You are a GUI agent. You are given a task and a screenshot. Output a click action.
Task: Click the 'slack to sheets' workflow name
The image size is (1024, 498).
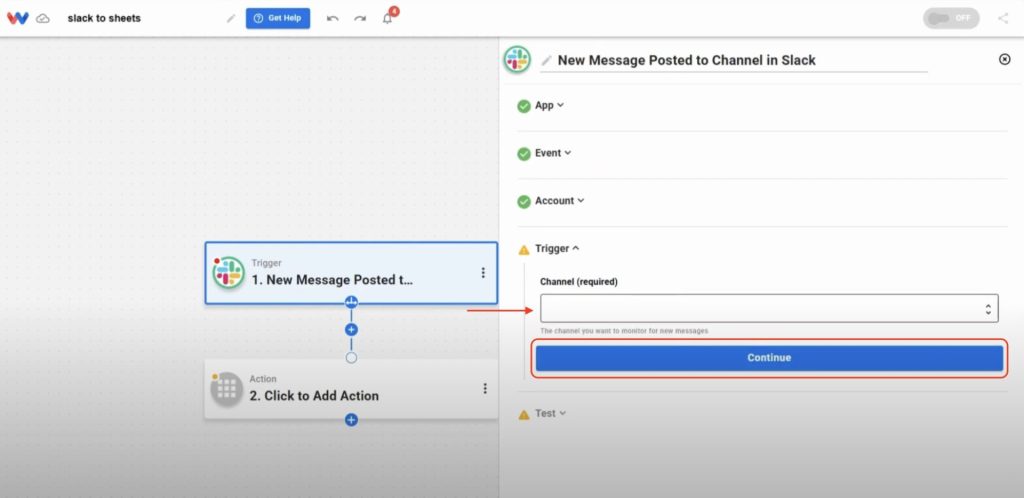point(104,18)
